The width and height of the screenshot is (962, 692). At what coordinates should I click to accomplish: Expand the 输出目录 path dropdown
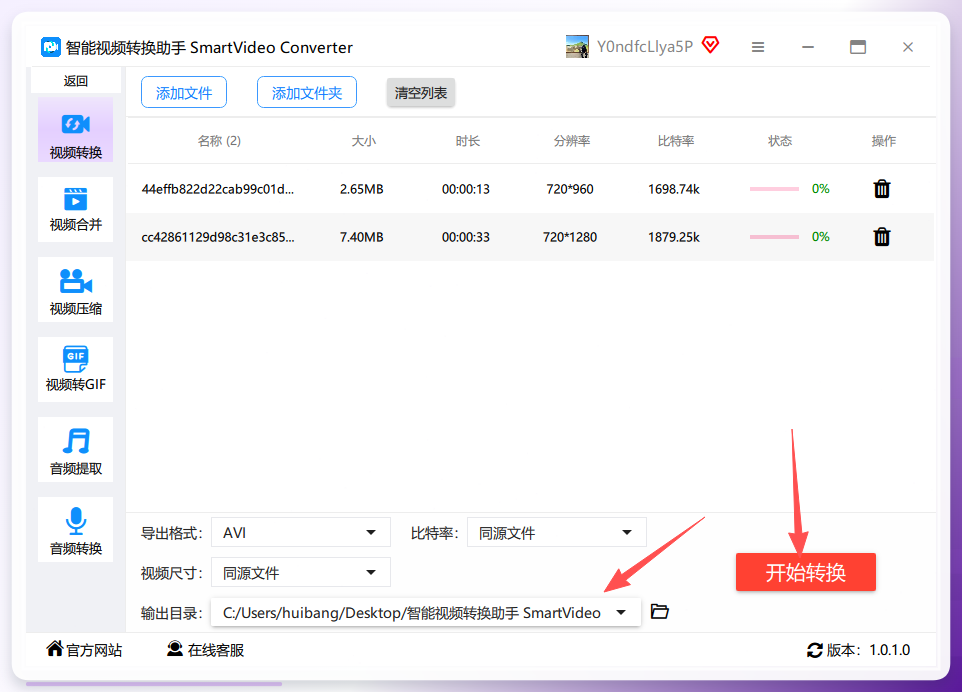point(426,612)
